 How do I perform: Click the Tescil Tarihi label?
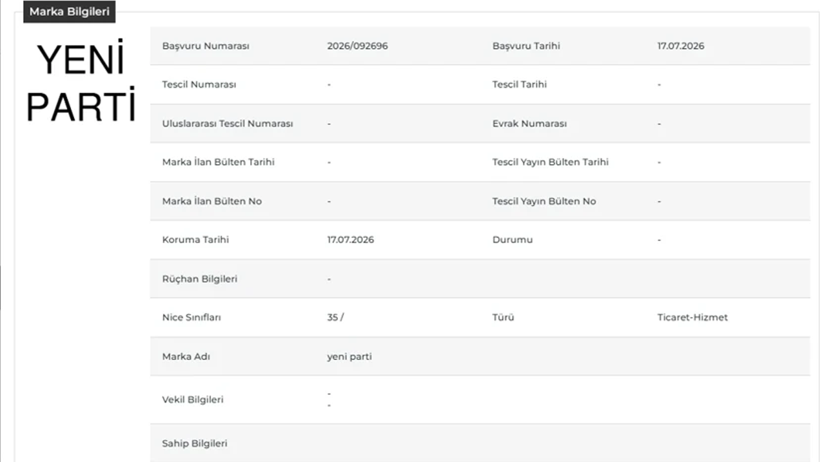pyautogui.click(x=519, y=84)
